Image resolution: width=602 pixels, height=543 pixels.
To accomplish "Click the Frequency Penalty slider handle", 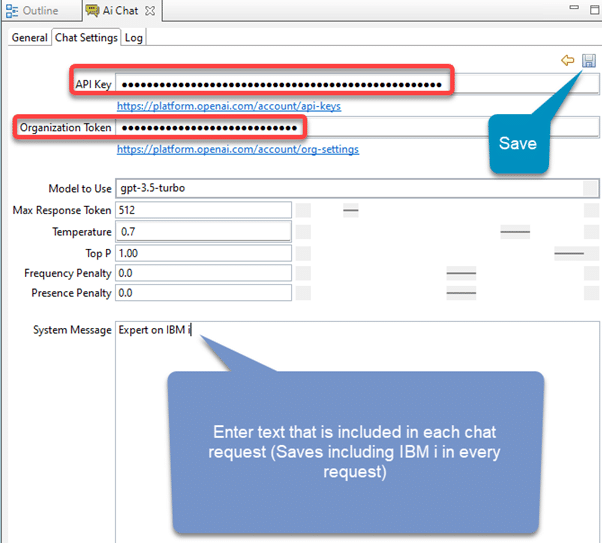I will 461,273.
